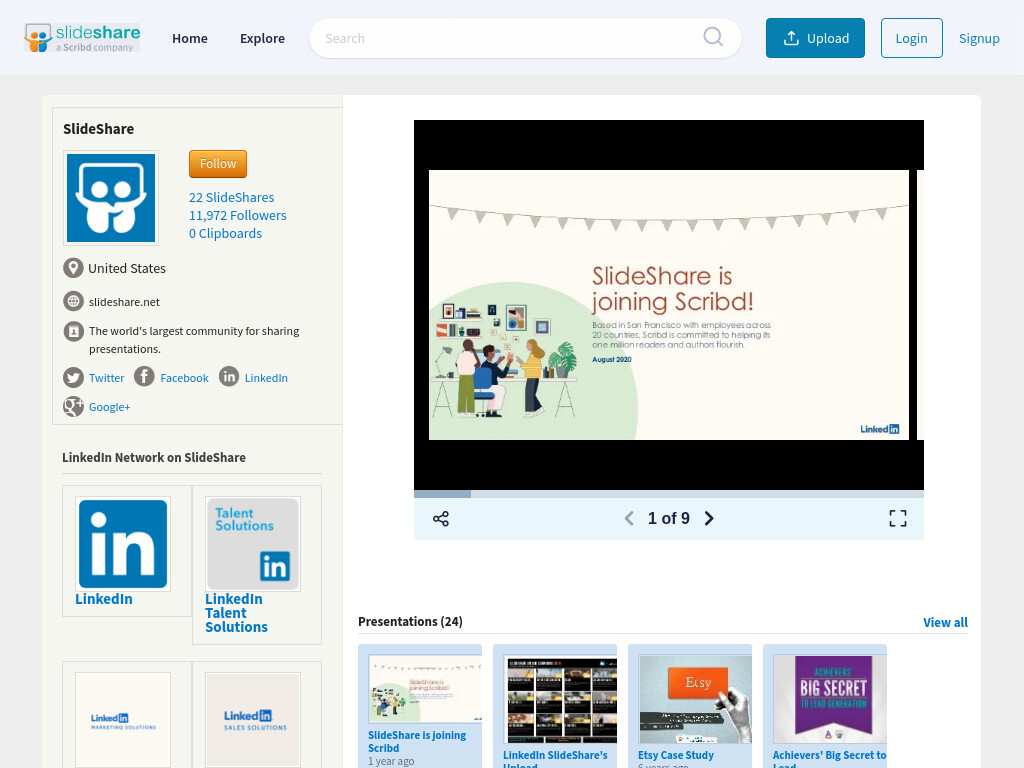Open the Explore menu item

[263, 39]
